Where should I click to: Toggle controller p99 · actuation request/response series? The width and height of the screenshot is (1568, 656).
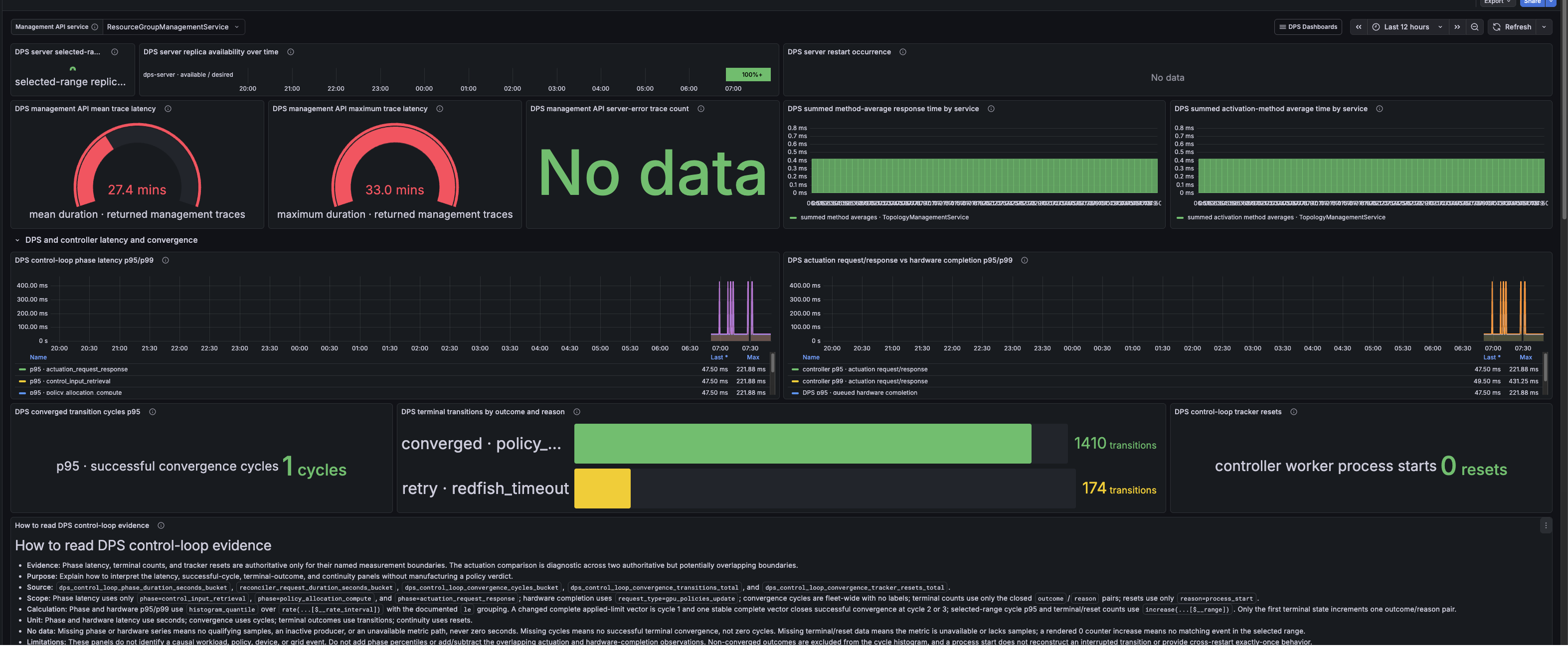tap(865, 381)
